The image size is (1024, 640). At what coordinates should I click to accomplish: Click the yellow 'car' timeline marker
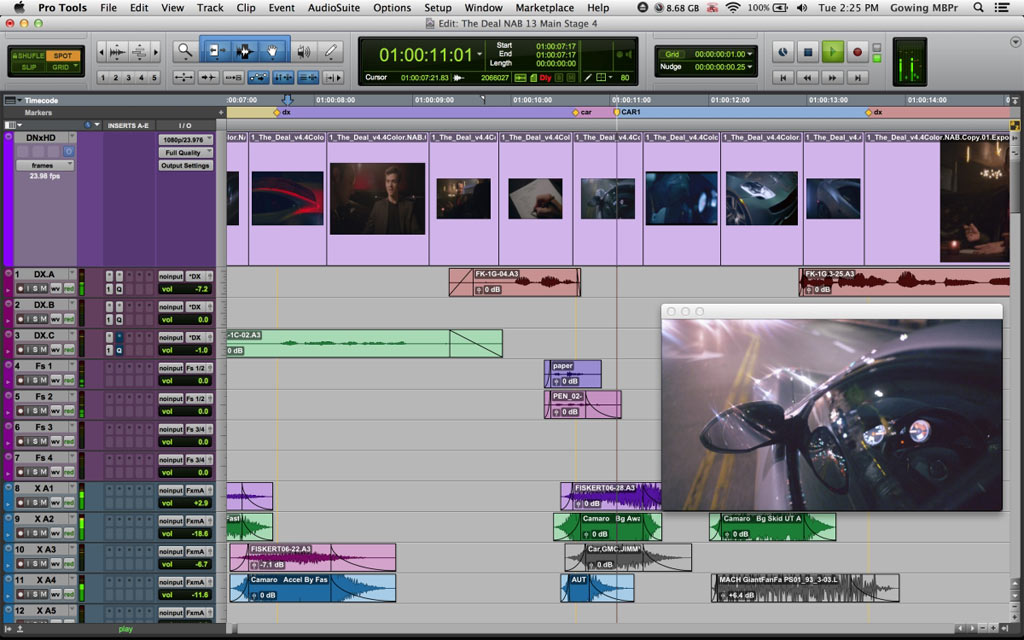pos(576,113)
